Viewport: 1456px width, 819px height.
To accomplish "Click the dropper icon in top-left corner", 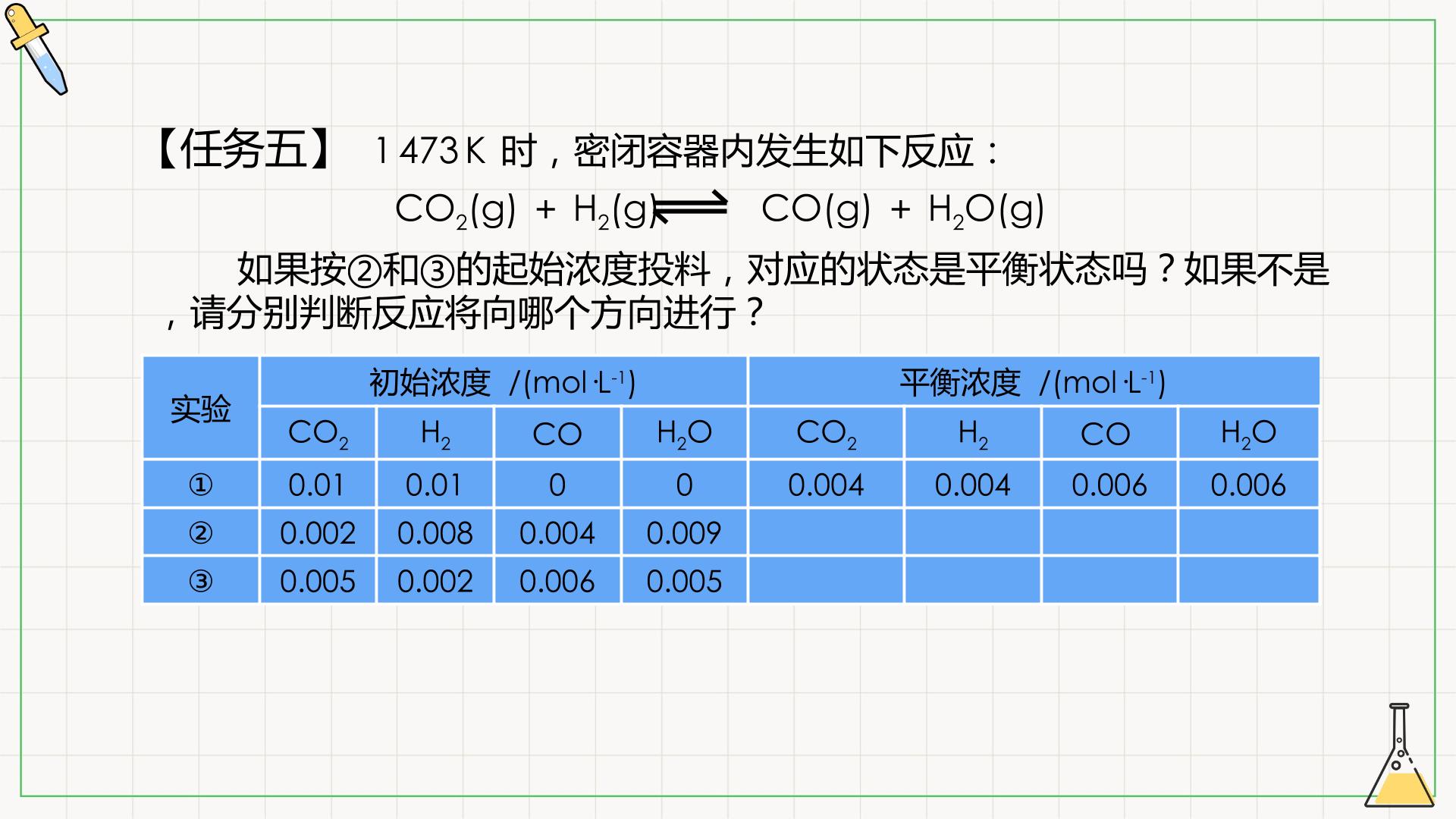I will point(36,49).
